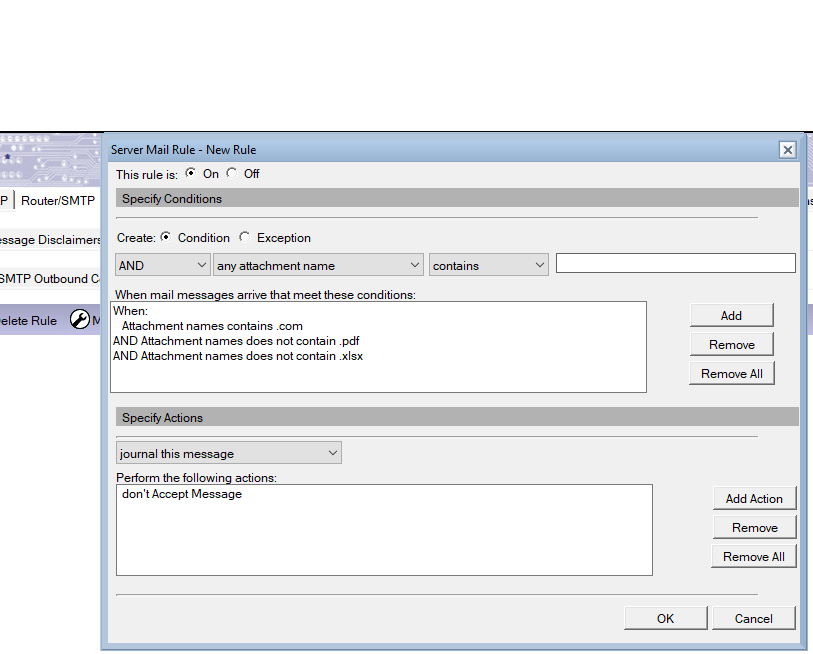Select condition 'does not contain .pdf'

236,341
